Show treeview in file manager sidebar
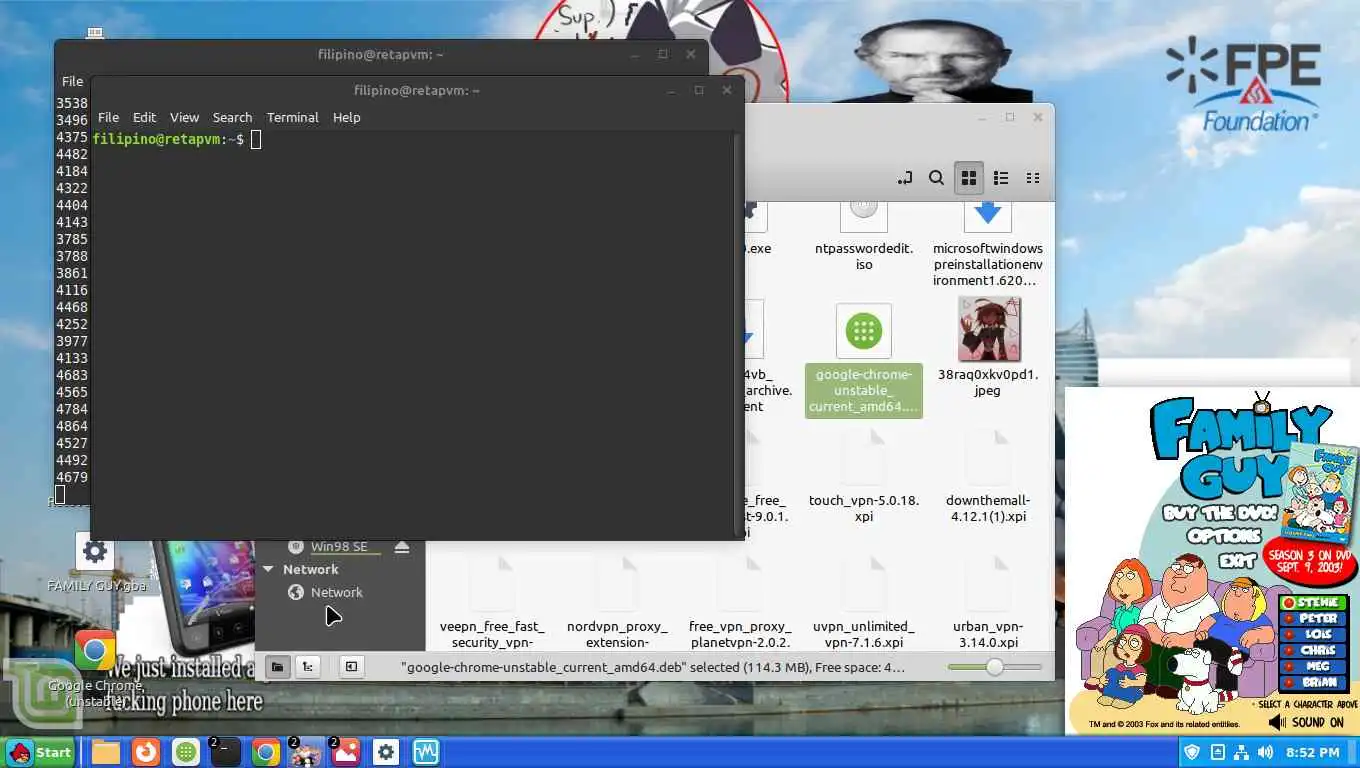 tap(308, 666)
